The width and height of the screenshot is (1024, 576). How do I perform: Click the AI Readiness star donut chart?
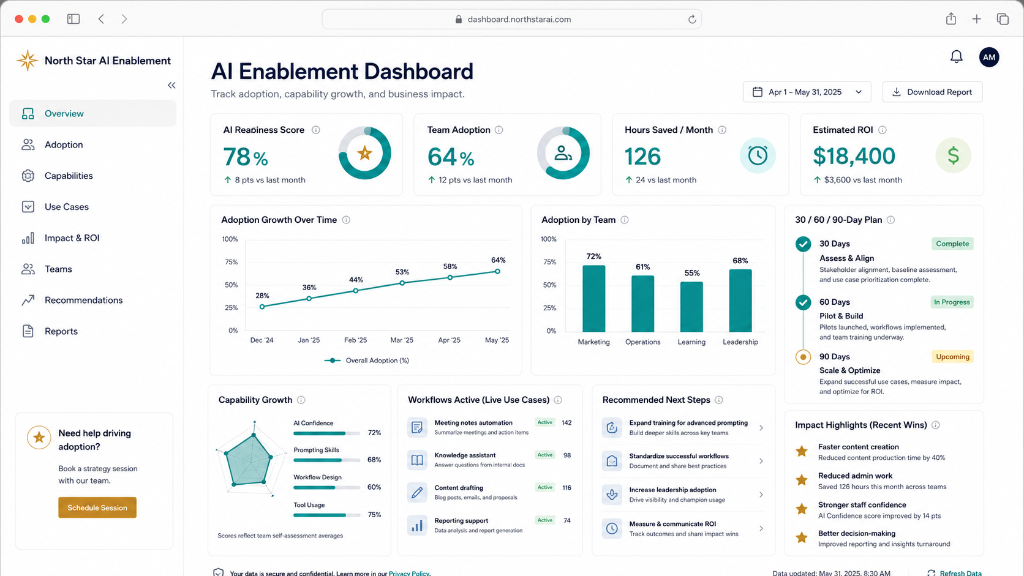tap(364, 153)
